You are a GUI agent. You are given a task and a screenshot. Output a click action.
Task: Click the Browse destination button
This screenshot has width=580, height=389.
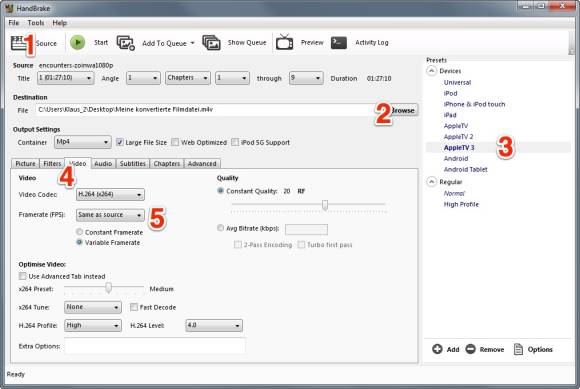pos(402,110)
